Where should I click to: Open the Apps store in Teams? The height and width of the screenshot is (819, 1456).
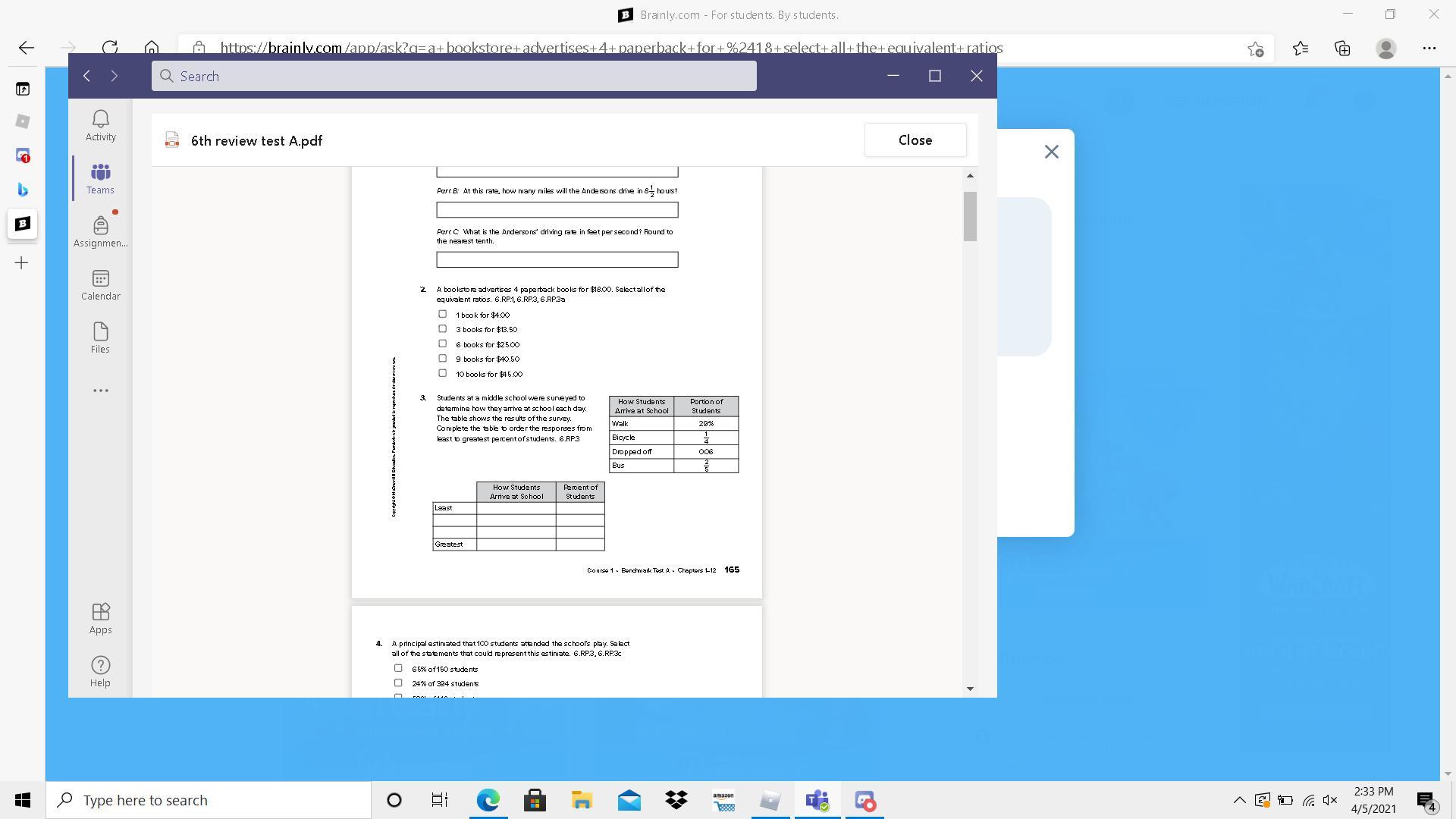pyautogui.click(x=100, y=618)
